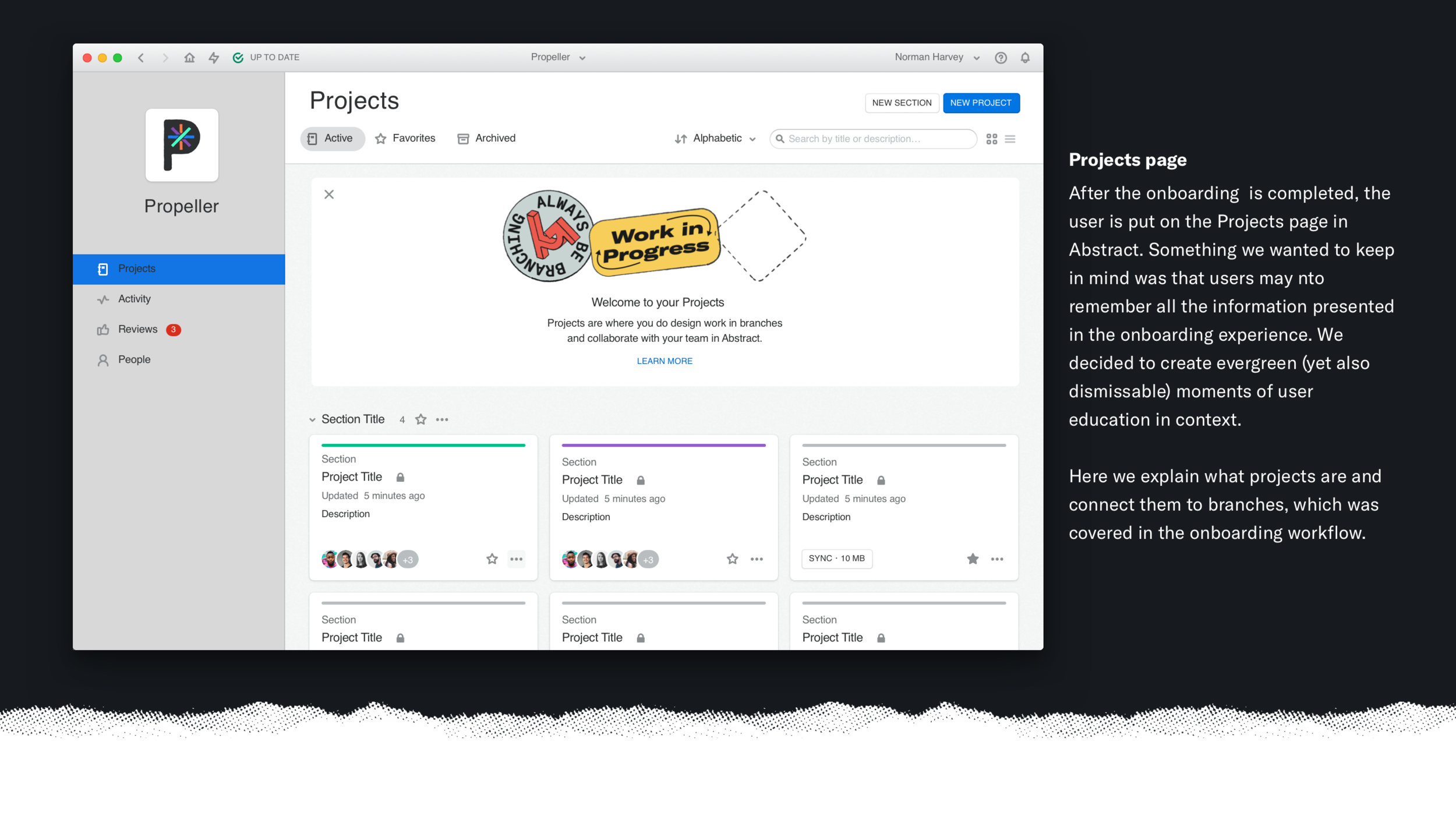The image size is (1456, 823).
Task: Open the lightning bolt quick actions icon
Action: coord(214,58)
